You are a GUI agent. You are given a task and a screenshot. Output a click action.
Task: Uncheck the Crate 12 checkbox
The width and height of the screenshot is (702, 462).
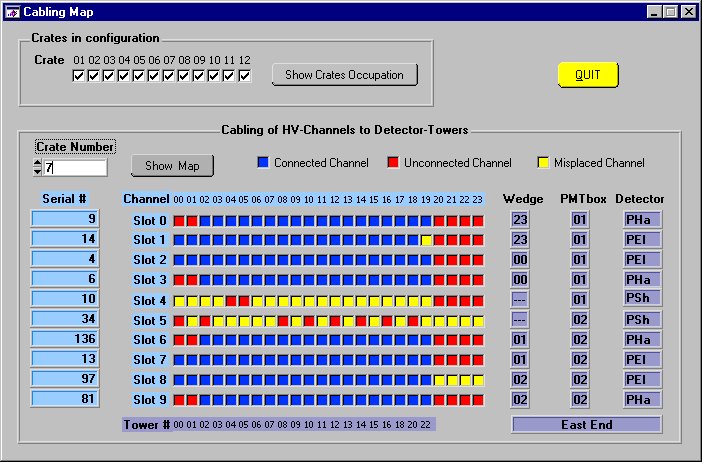click(244, 76)
